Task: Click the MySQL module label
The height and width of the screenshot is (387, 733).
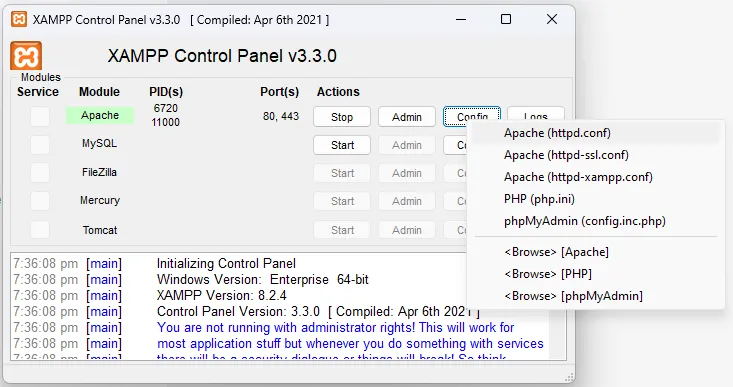Action: click(100, 143)
